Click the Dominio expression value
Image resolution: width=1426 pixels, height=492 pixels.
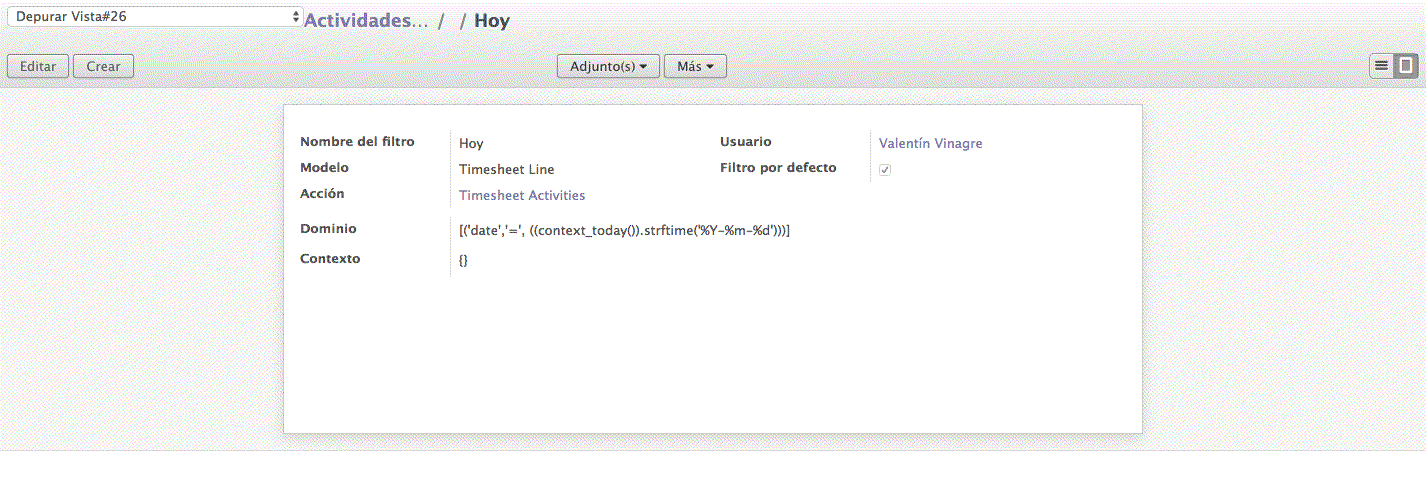pos(624,231)
